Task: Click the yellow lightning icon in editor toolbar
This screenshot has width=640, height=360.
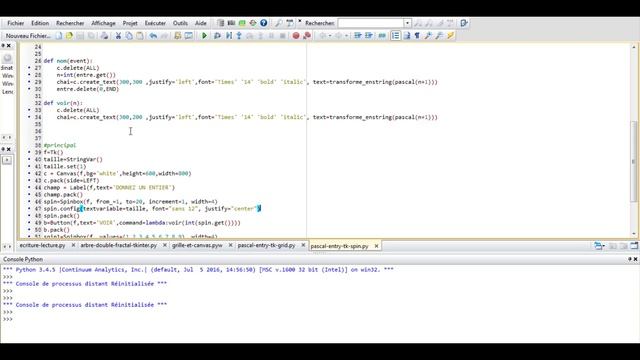Action: [x=451, y=36]
